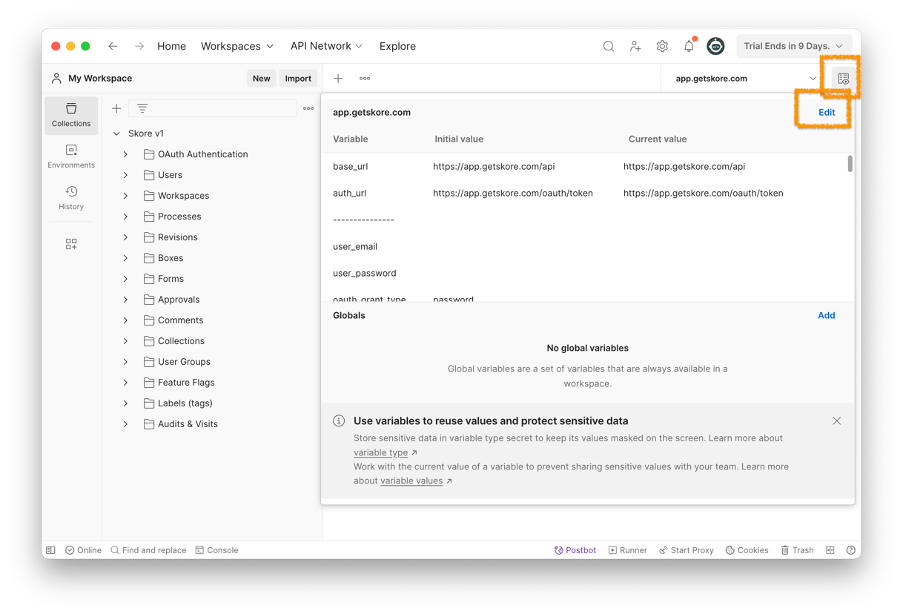Expand the Boxes folder
This screenshot has width=904, height=614.
(125, 258)
